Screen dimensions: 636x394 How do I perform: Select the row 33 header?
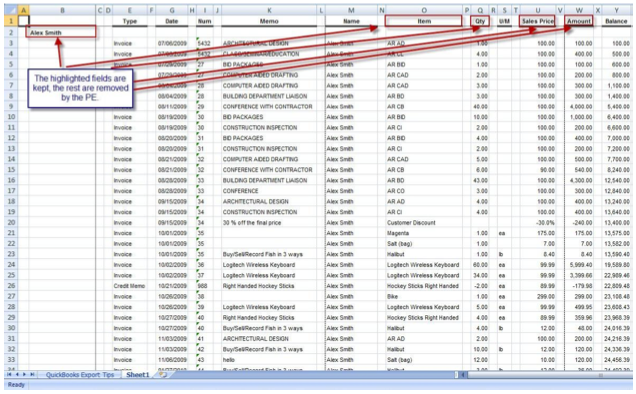tap(11, 360)
